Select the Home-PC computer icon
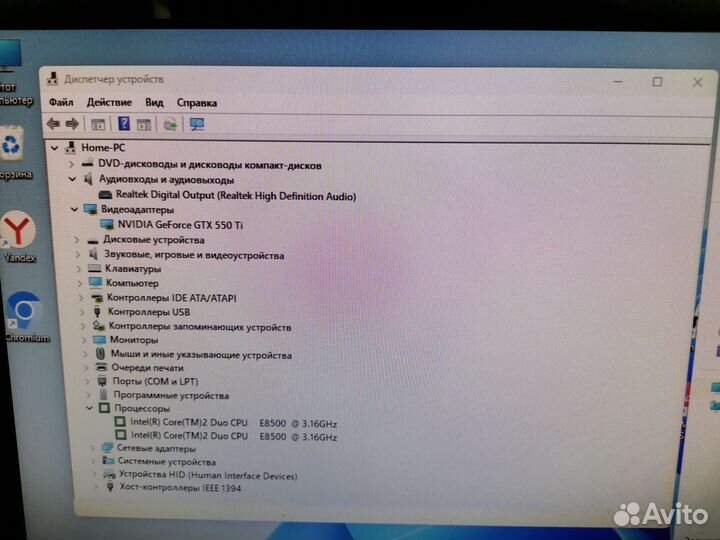Viewport: 720px width, 540px height. (70, 147)
